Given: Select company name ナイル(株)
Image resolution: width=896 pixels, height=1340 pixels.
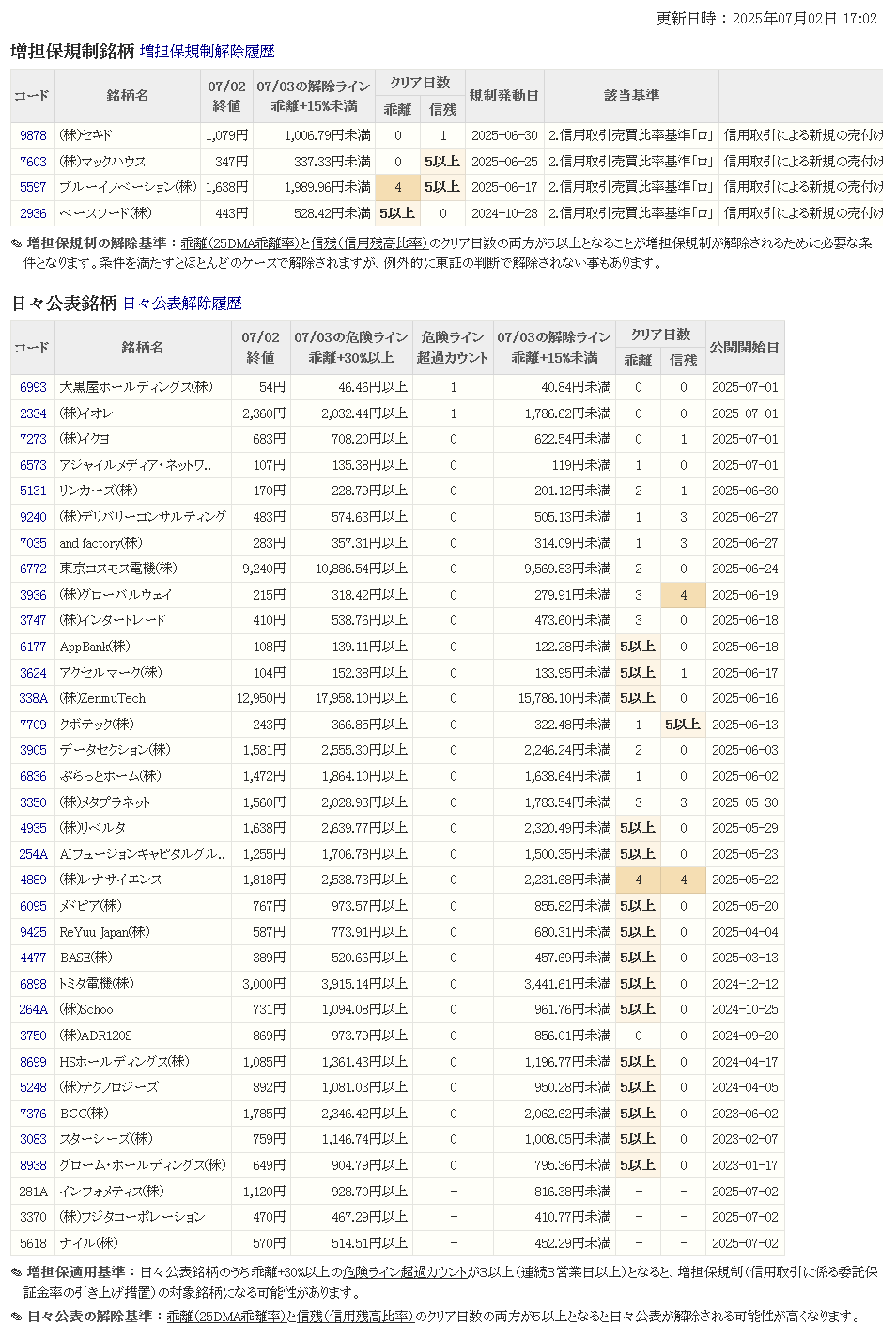Looking at the screenshot, I should [89, 1243].
